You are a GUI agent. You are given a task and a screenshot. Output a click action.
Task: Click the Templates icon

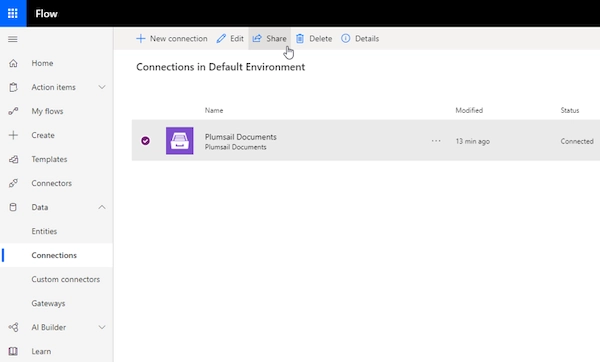pos(13,159)
